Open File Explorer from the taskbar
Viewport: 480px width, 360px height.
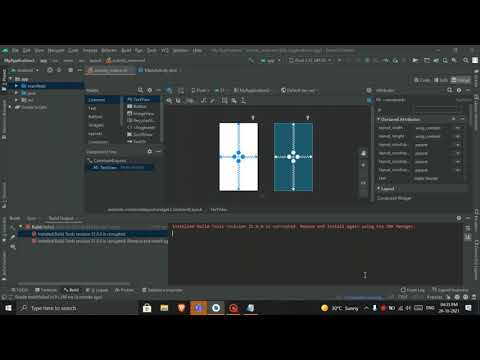164,308
